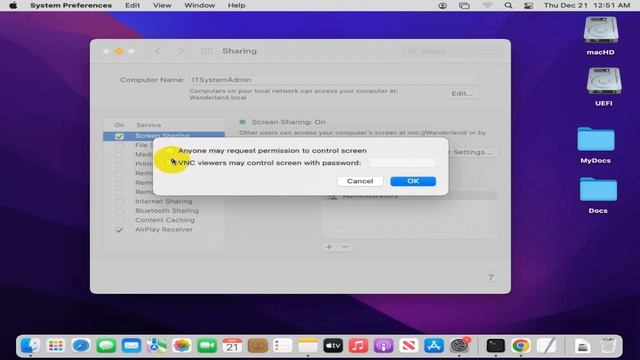Viewport: 640px width, 360px height.
Task: Enable Anyone may request permission checkbox
Action: click(169, 151)
